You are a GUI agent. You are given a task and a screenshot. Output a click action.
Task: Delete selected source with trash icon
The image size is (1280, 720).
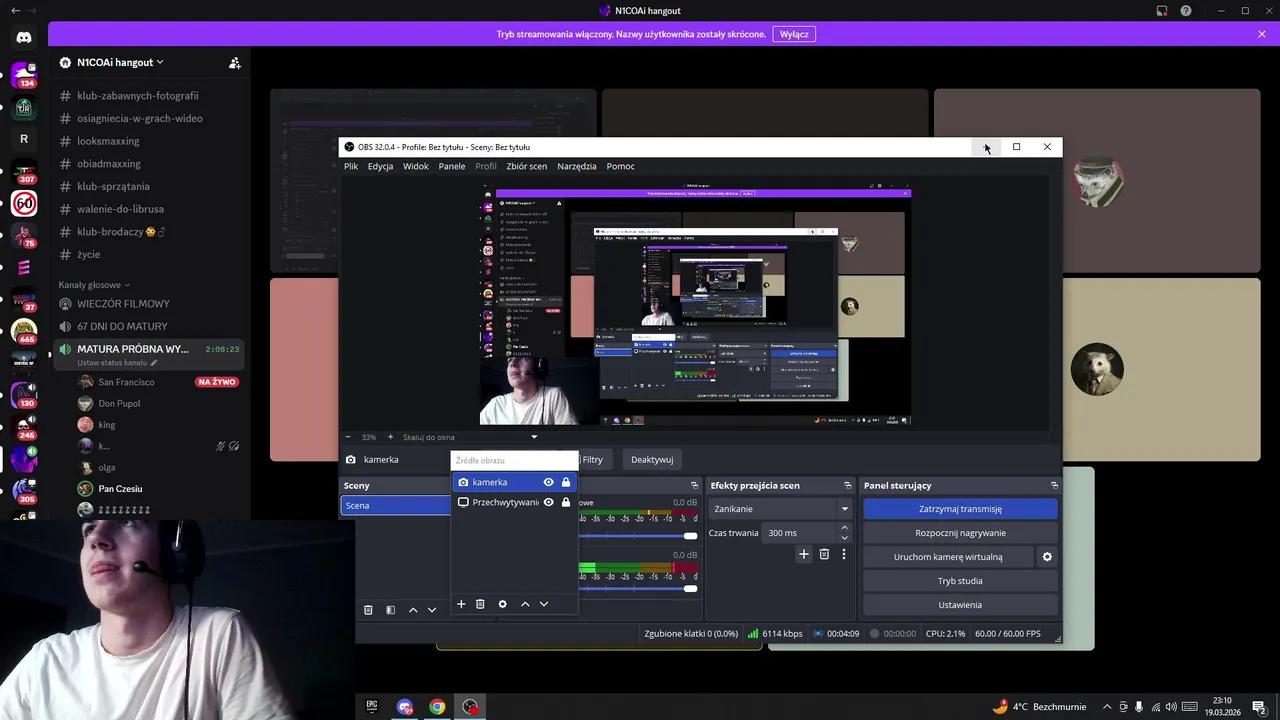tap(480, 604)
